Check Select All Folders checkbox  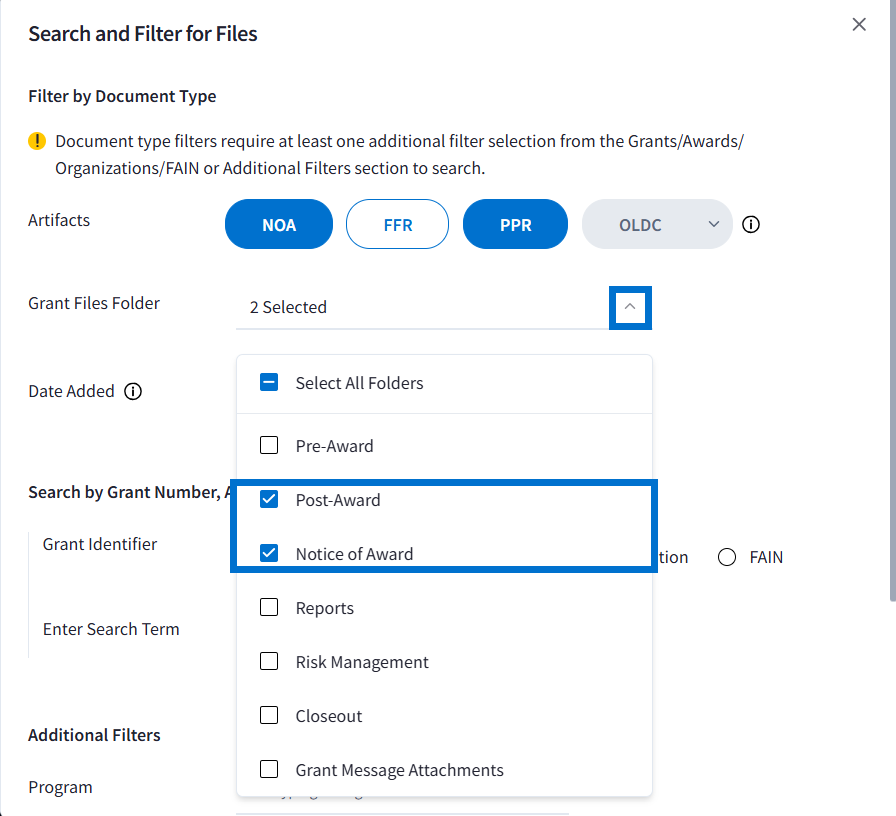pyautogui.click(x=269, y=383)
